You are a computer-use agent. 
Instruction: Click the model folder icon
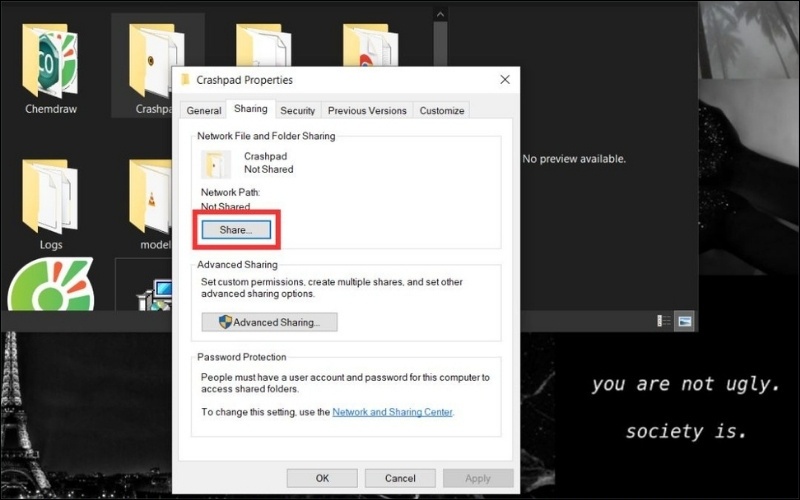tap(150, 200)
